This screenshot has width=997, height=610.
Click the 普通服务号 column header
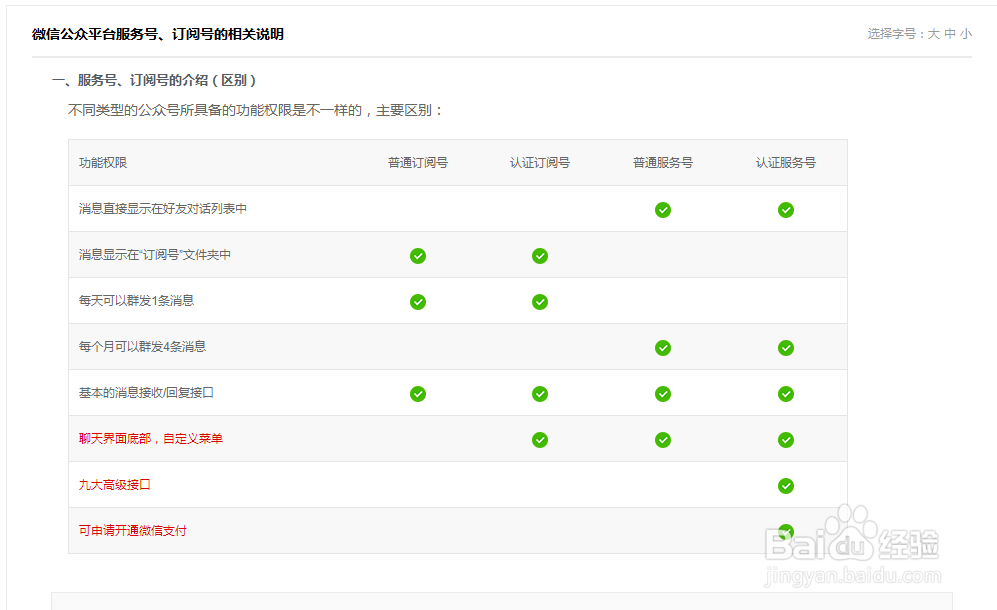[663, 163]
